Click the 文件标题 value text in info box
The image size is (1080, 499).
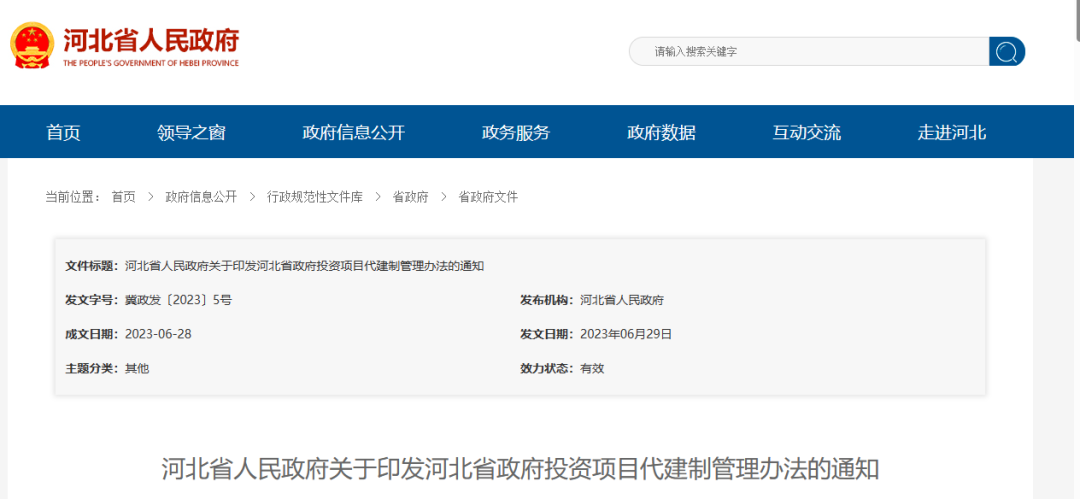coord(304,266)
